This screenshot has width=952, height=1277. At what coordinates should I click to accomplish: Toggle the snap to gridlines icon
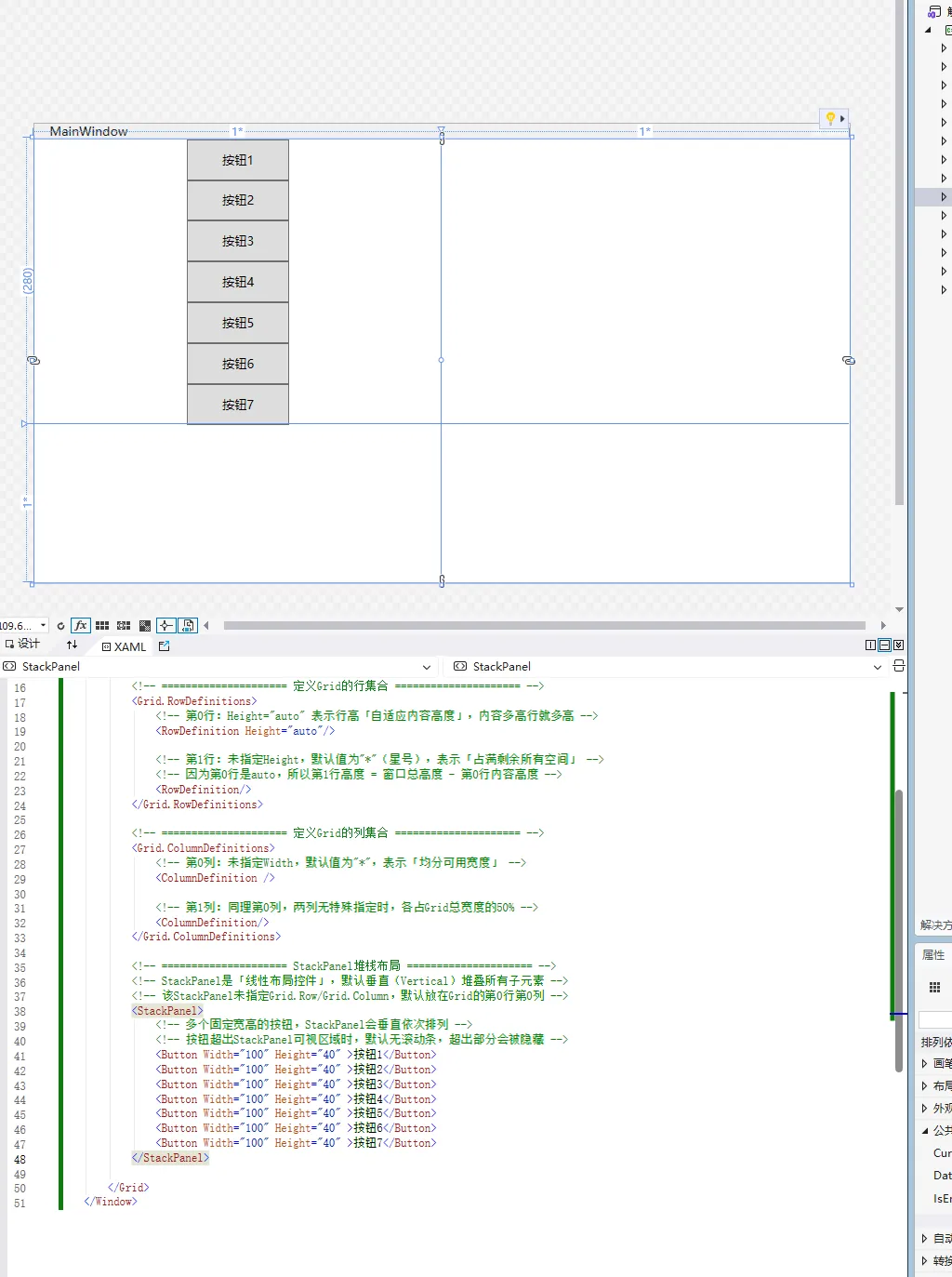click(x=124, y=626)
